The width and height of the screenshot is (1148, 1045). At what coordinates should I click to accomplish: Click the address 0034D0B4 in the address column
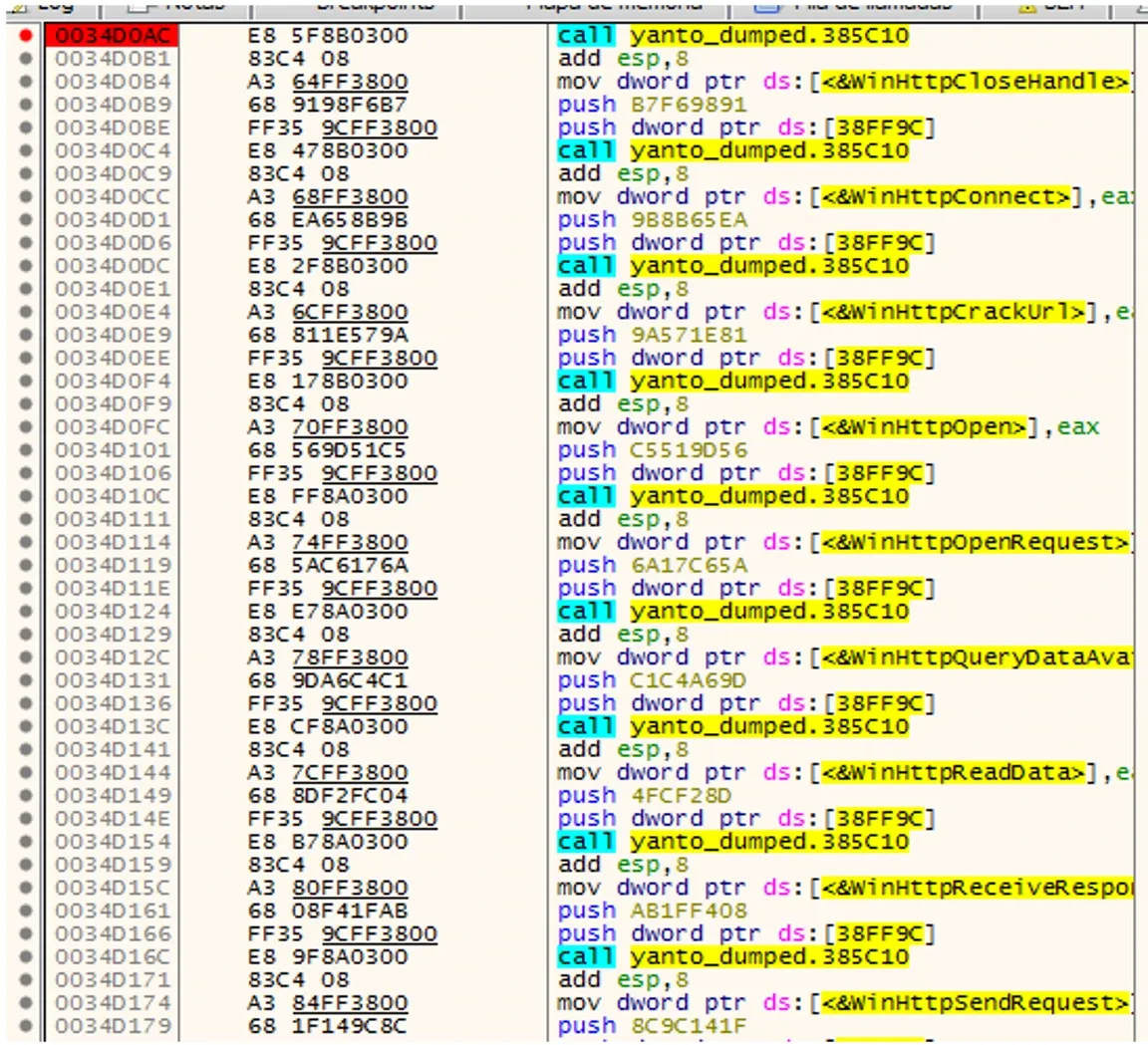[113, 82]
